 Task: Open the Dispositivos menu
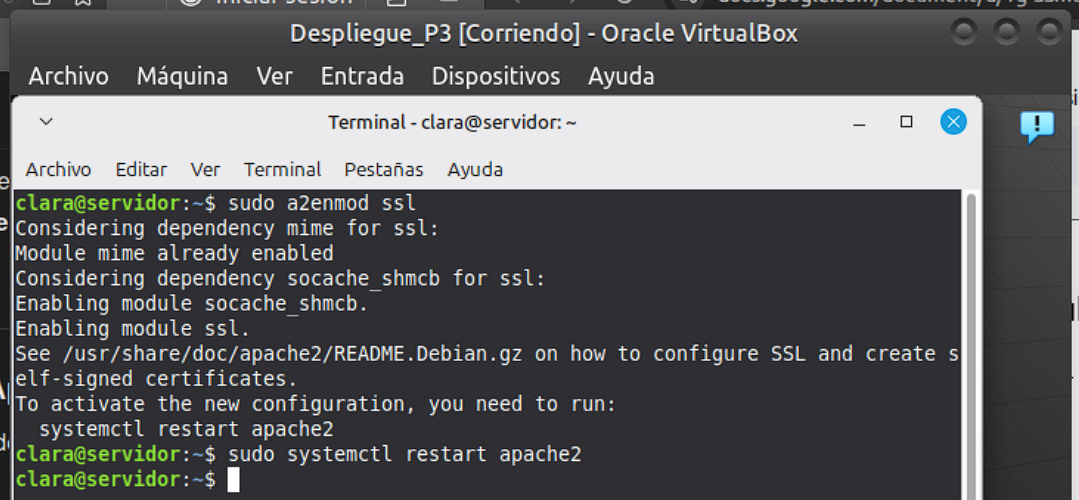click(496, 76)
